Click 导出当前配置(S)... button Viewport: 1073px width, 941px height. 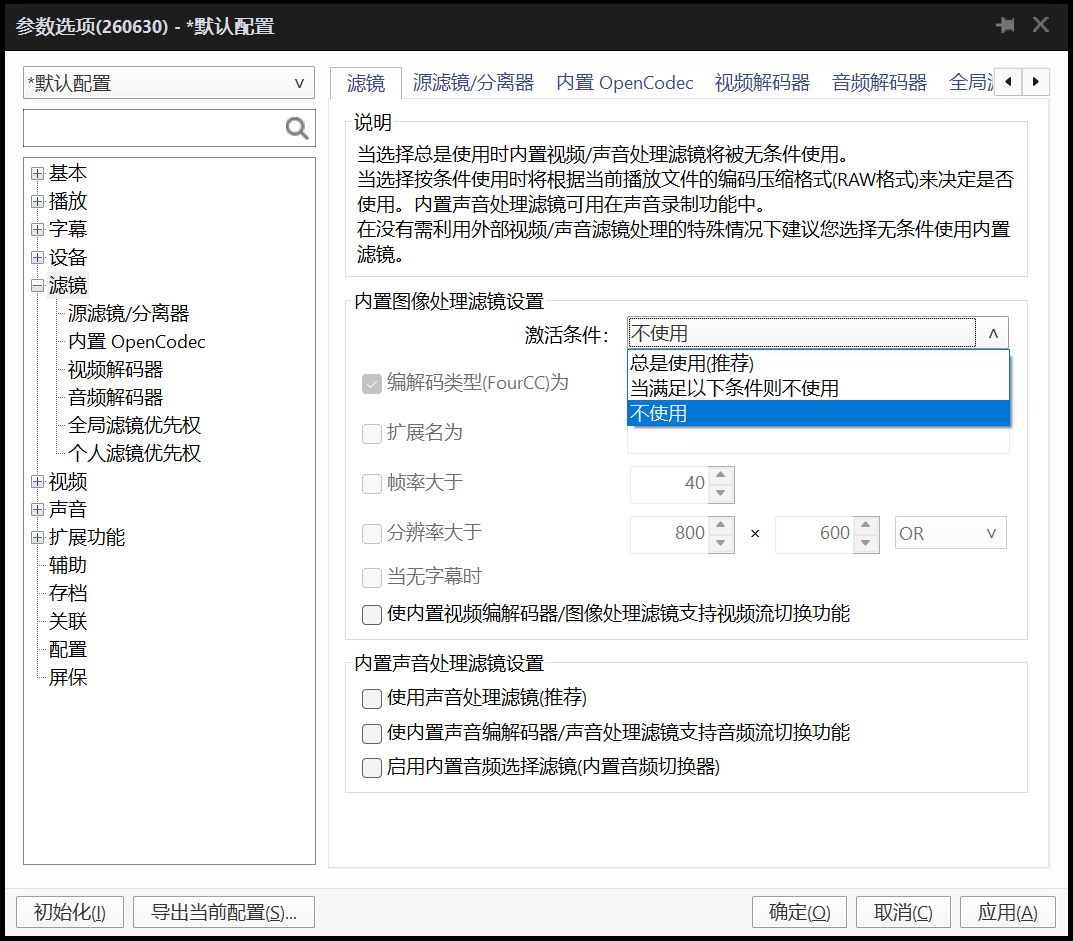tap(224, 912)
